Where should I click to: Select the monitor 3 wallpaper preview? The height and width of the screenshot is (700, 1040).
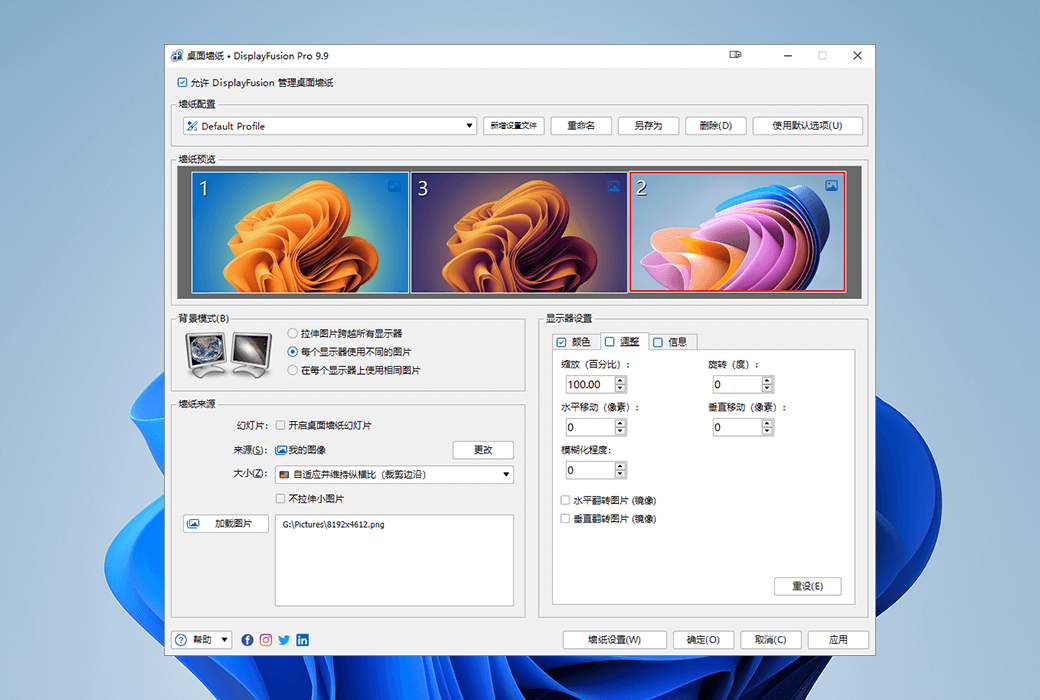click(x=519, y=232)
